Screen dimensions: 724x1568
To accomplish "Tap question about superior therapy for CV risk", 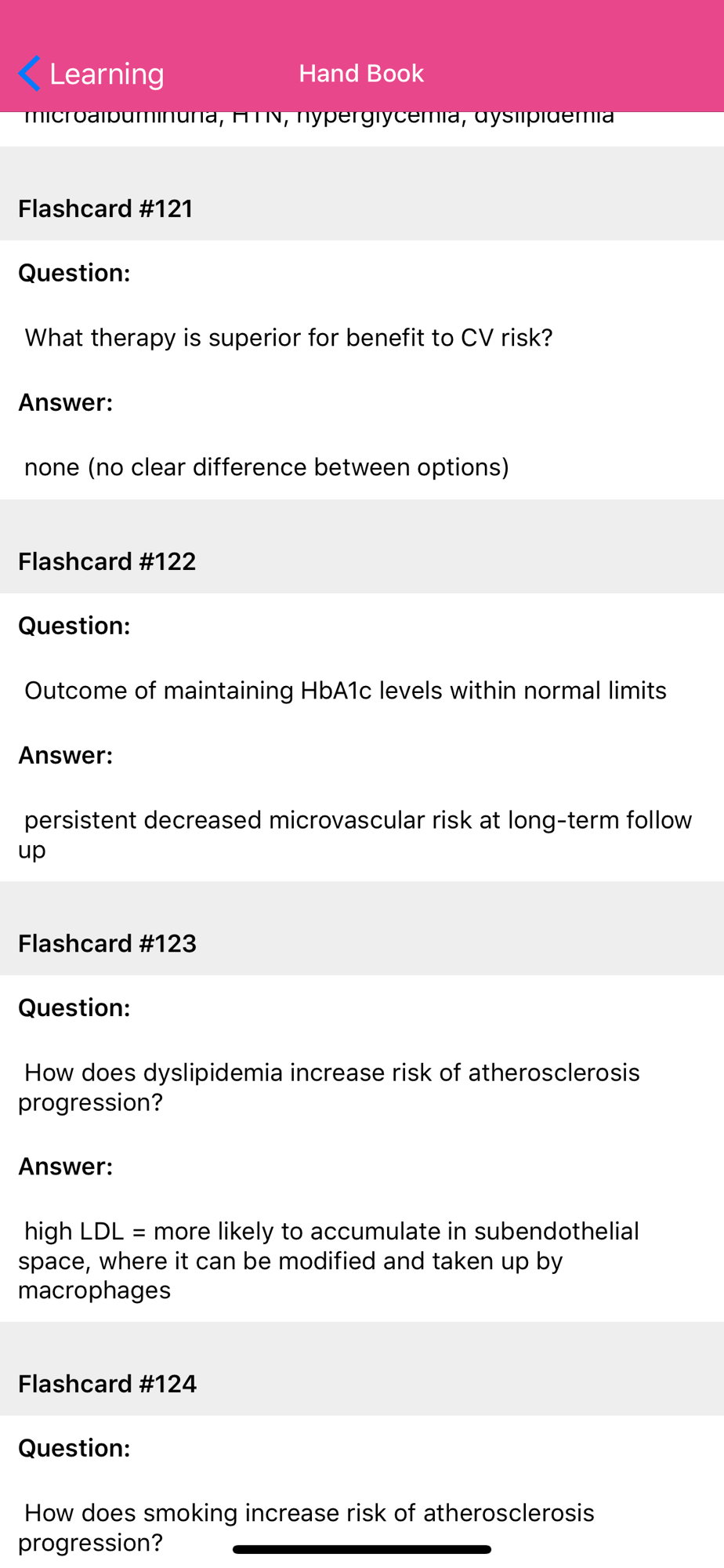I will (288, 338).
